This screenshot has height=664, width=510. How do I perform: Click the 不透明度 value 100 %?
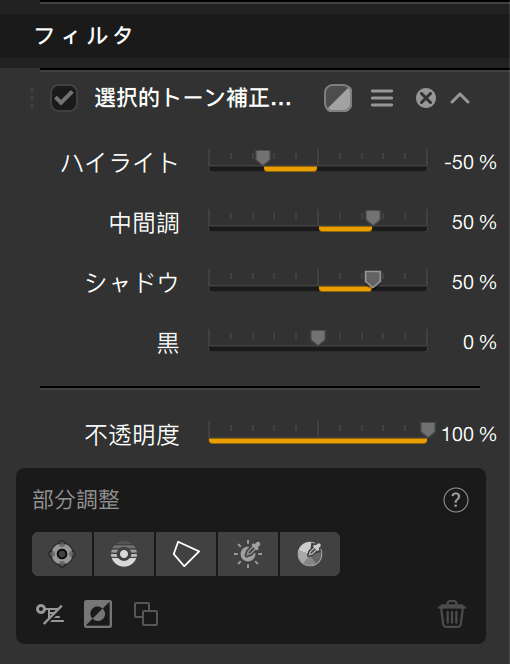(x=469, y=434)
